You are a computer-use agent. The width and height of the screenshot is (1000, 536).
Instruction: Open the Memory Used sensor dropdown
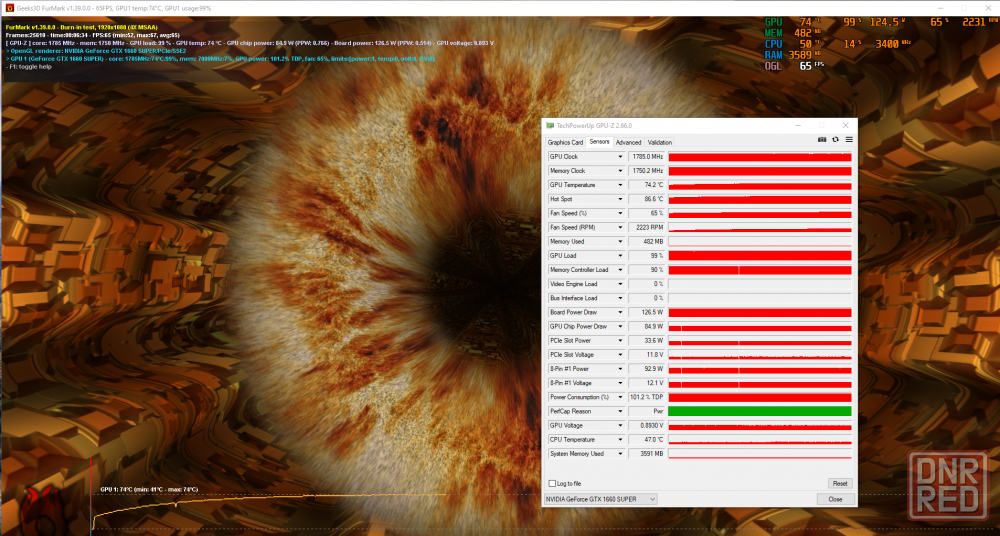click(619, 242)
